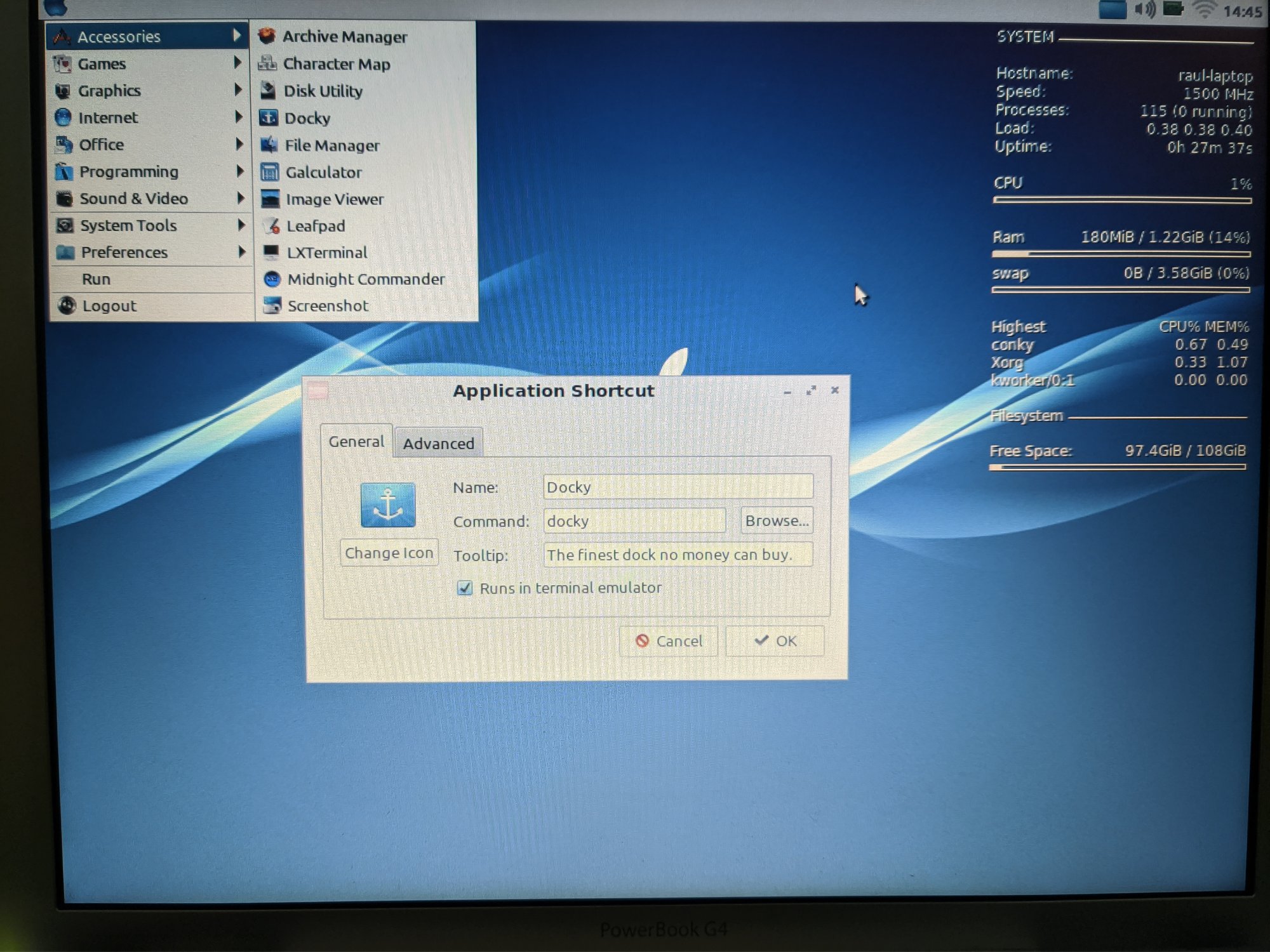Select Run from the main menu
The image size is (1270, 952).
(x=97, y=279)
